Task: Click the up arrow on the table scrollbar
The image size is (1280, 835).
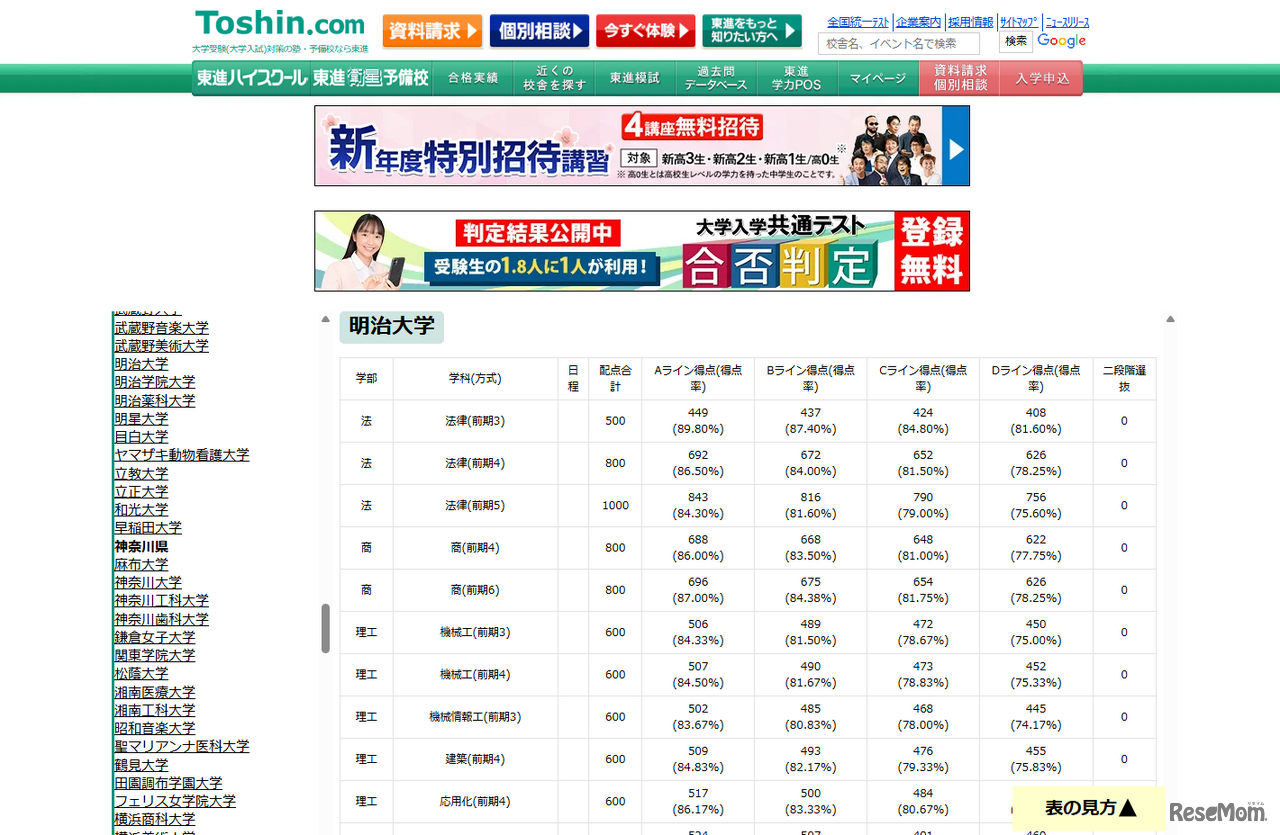Action: point(1169,318)
